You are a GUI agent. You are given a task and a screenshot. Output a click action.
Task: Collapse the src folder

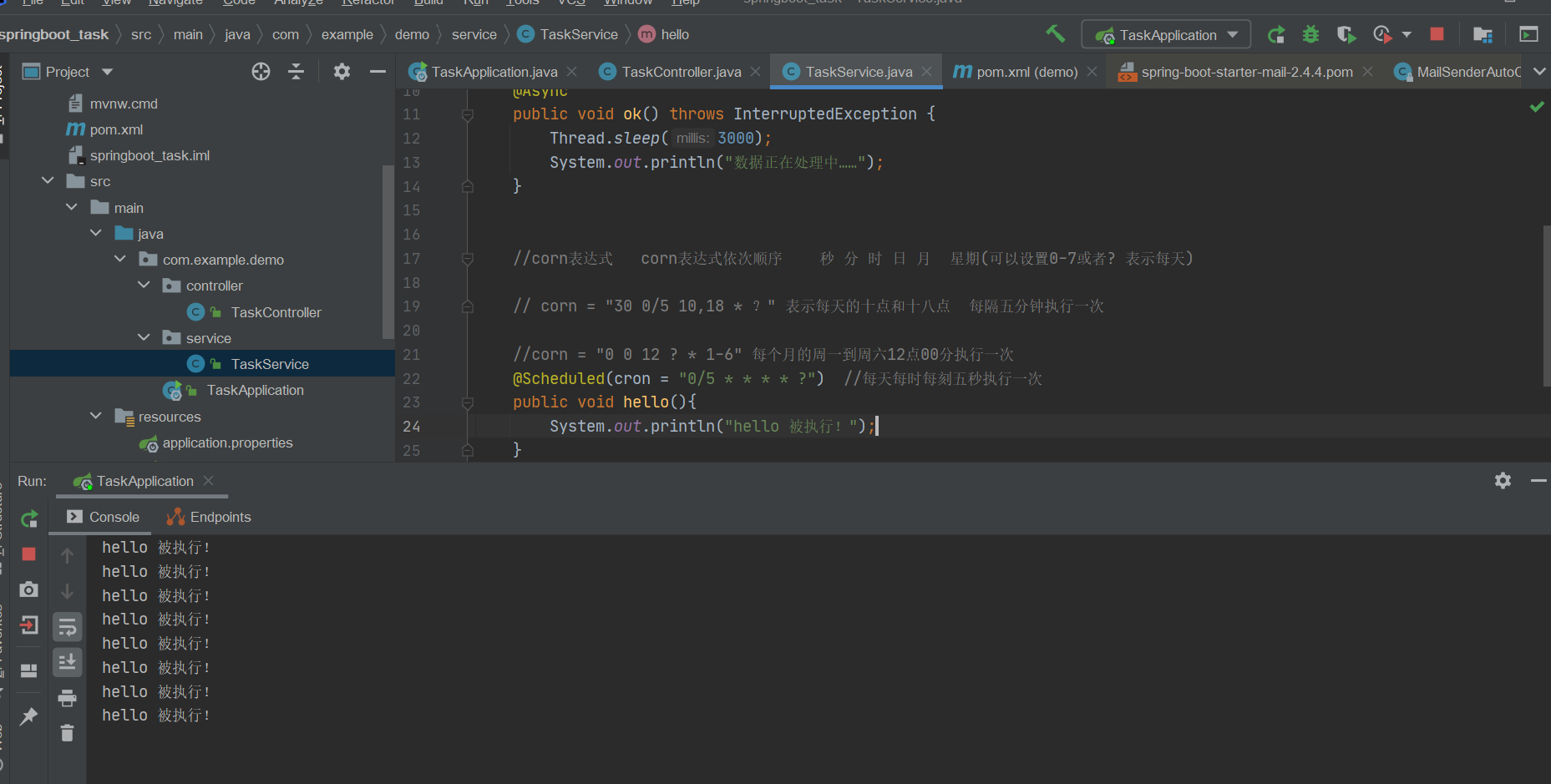pyautogui.click(x=48, y=180)
